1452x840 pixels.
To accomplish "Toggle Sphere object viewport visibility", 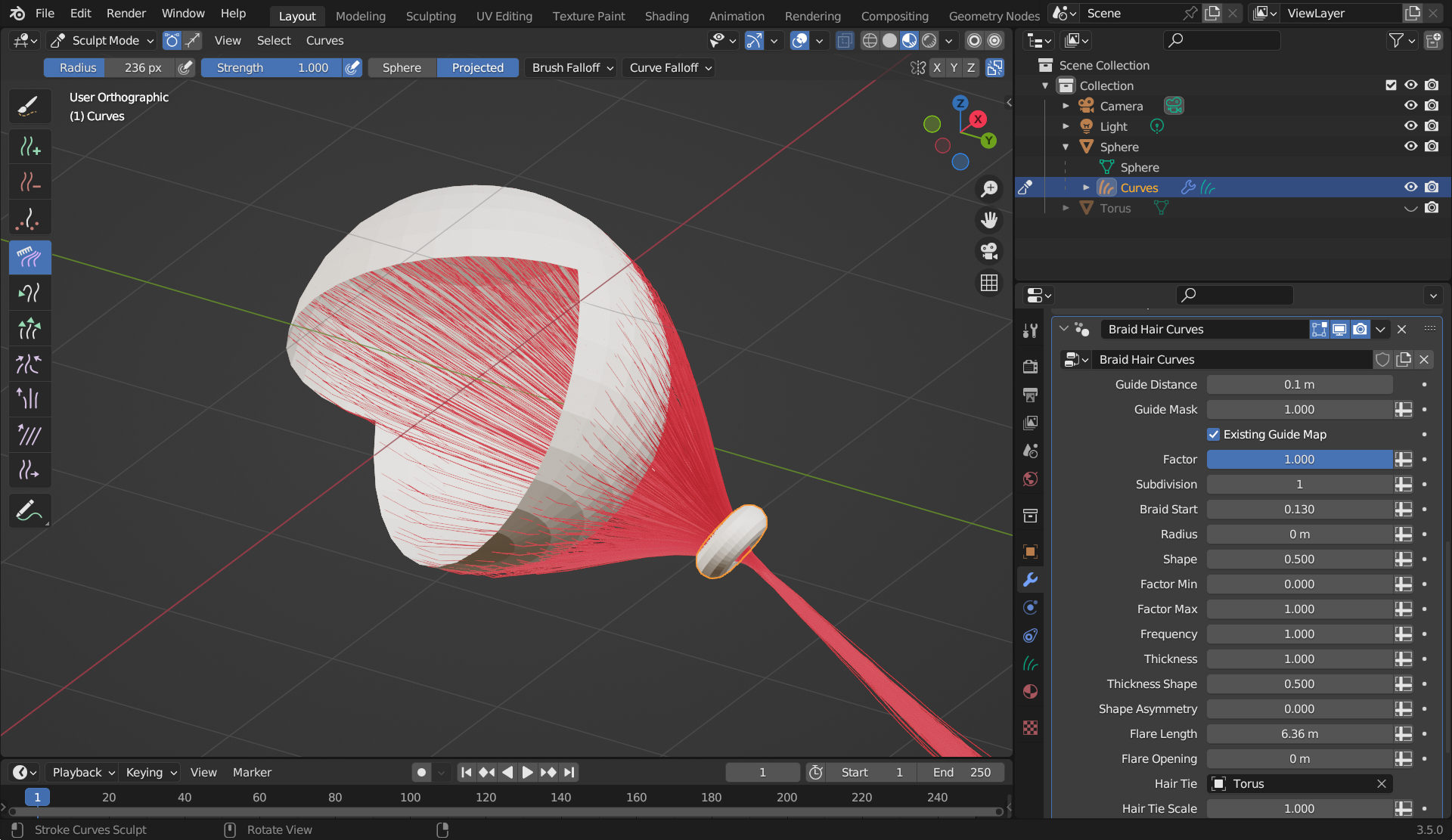I will (1410, 147).
